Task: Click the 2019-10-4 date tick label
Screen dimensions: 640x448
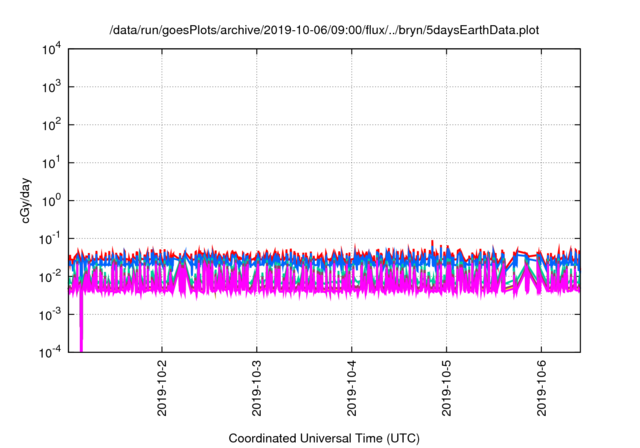Action: click(351, 388)
